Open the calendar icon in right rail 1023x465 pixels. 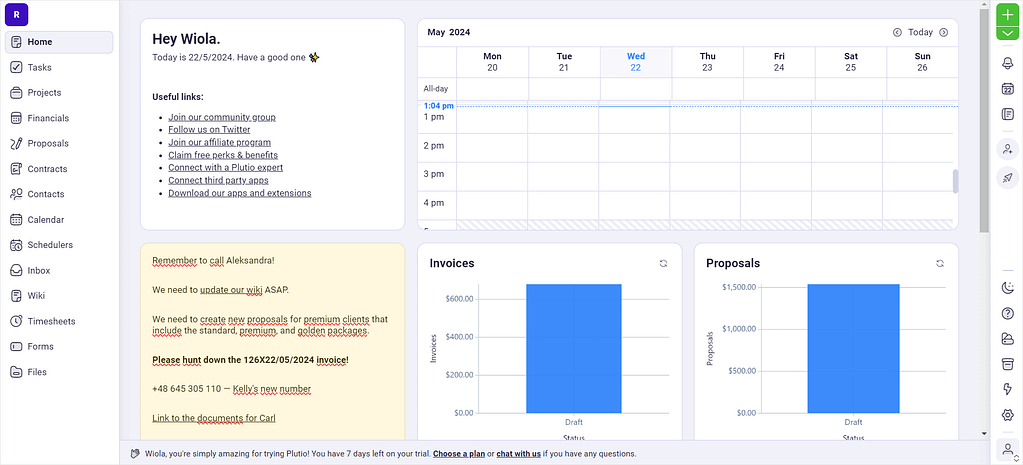[x=1007, y=89]
